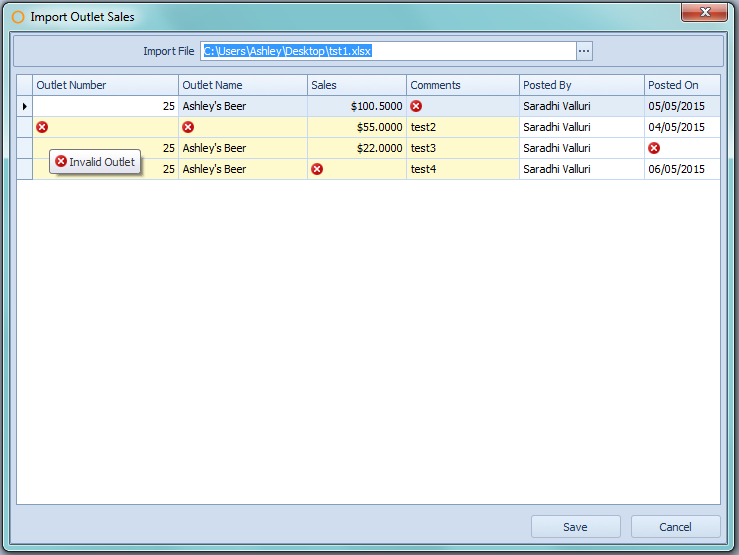Viewport: 739px width, 555px height.
Task: Sort by Outlet Name column header
Action: tap(242, 85)
